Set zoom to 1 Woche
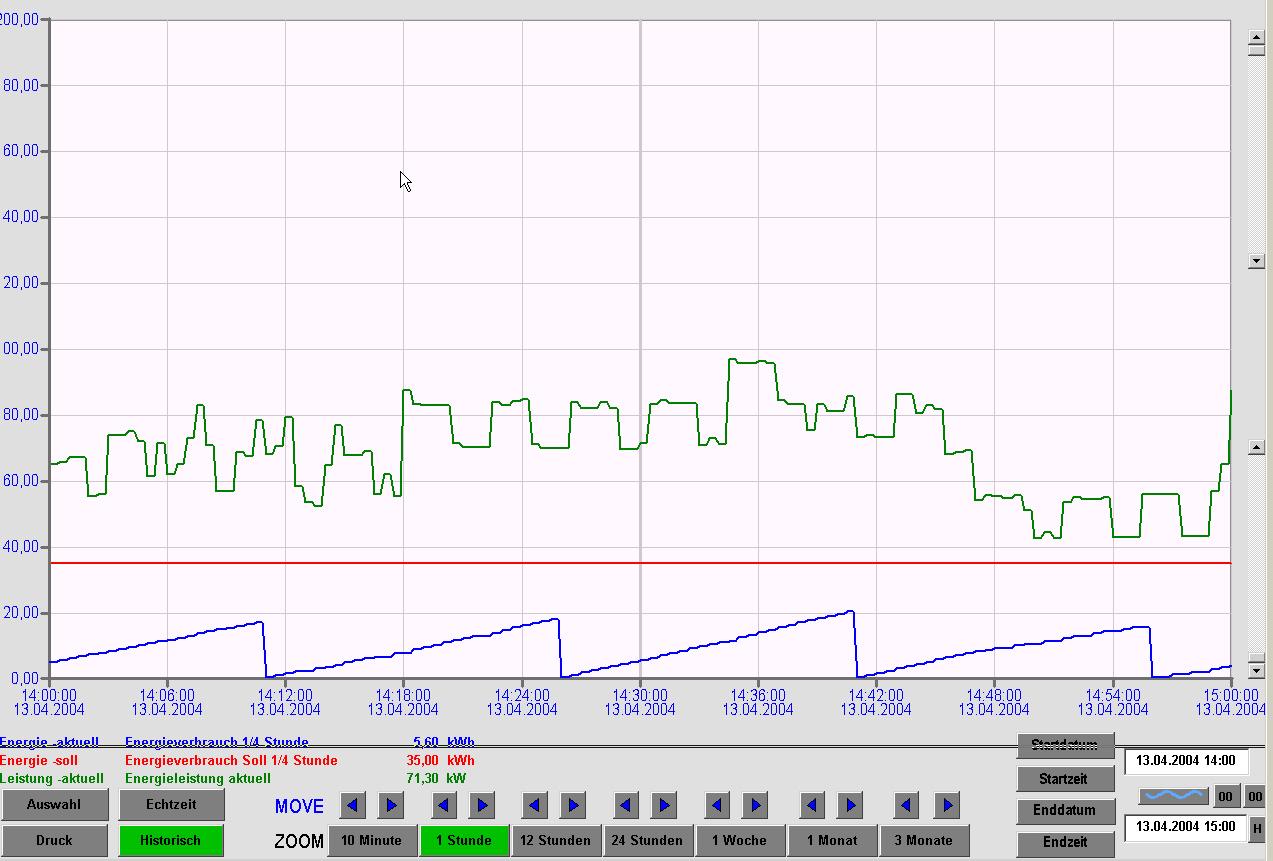The image size is (1273, 861). click(739, 840)
